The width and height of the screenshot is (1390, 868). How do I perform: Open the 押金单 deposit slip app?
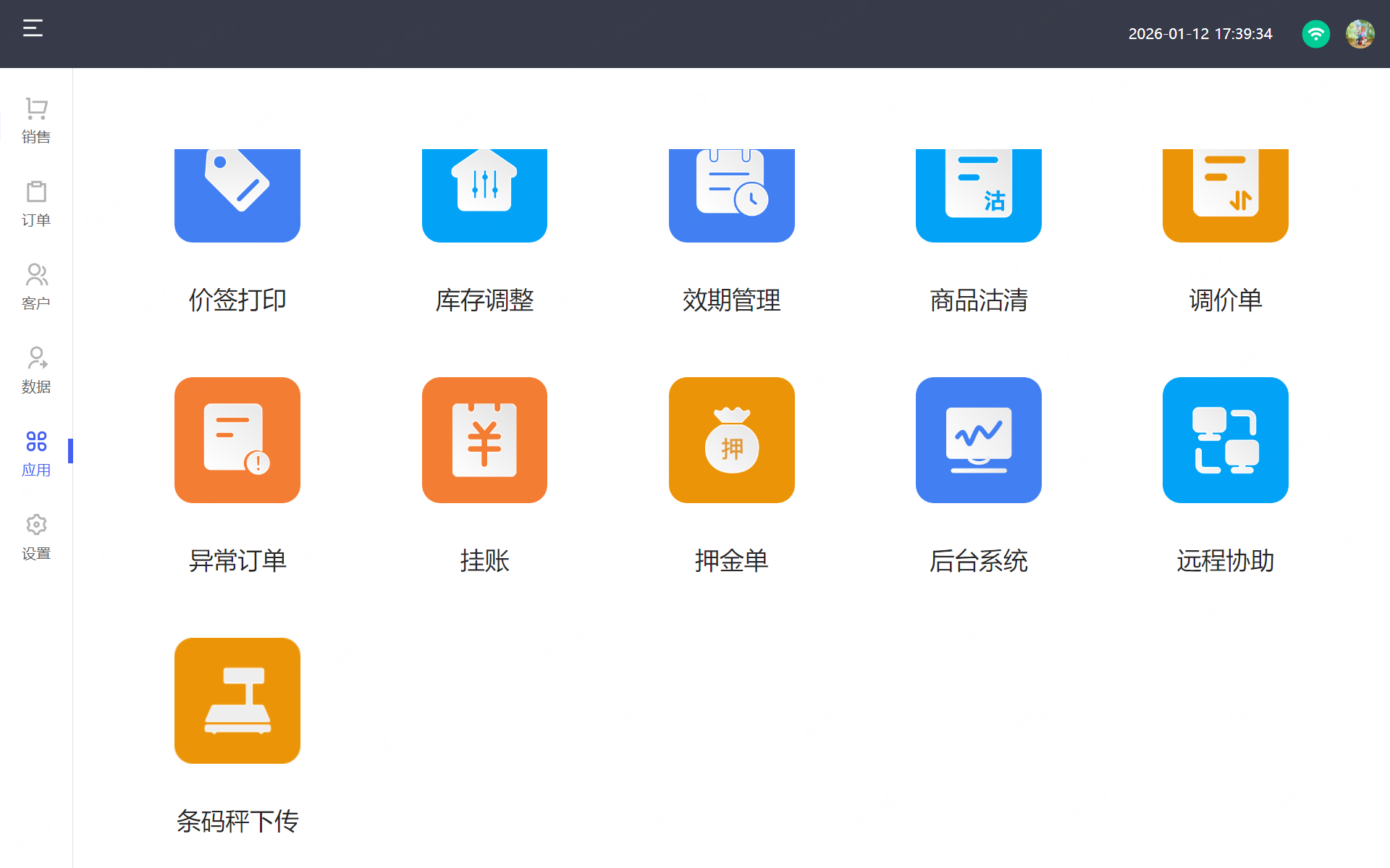pyautogui.click(x=731, y=440)
